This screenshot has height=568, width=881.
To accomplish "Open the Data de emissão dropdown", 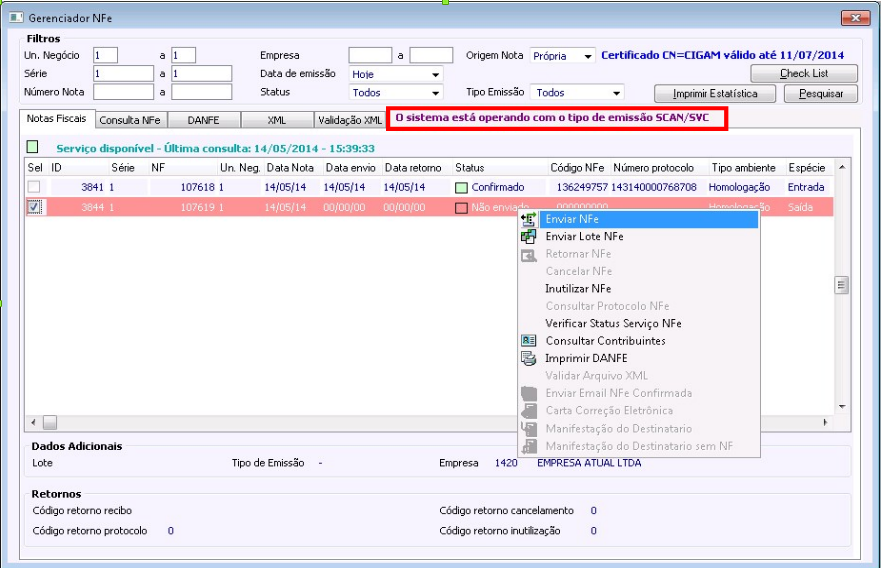I will [x=435, y=74].
